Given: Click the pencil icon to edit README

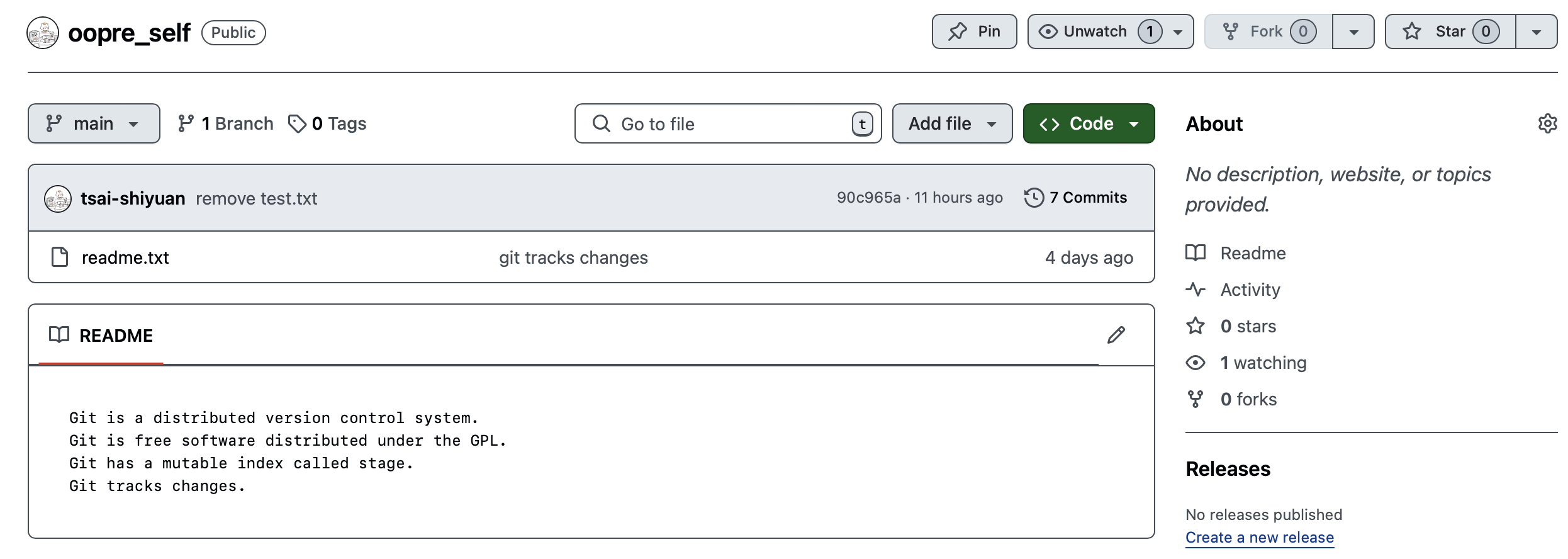Looking at the screenshot, I should click(1116, 335).
